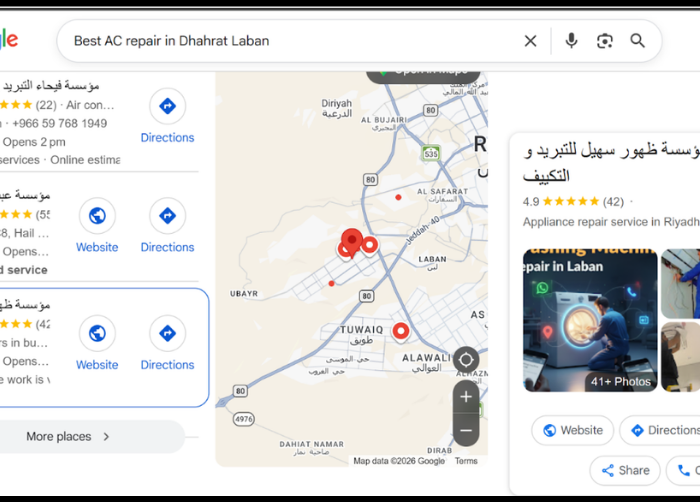Open map Terms link

466,461
